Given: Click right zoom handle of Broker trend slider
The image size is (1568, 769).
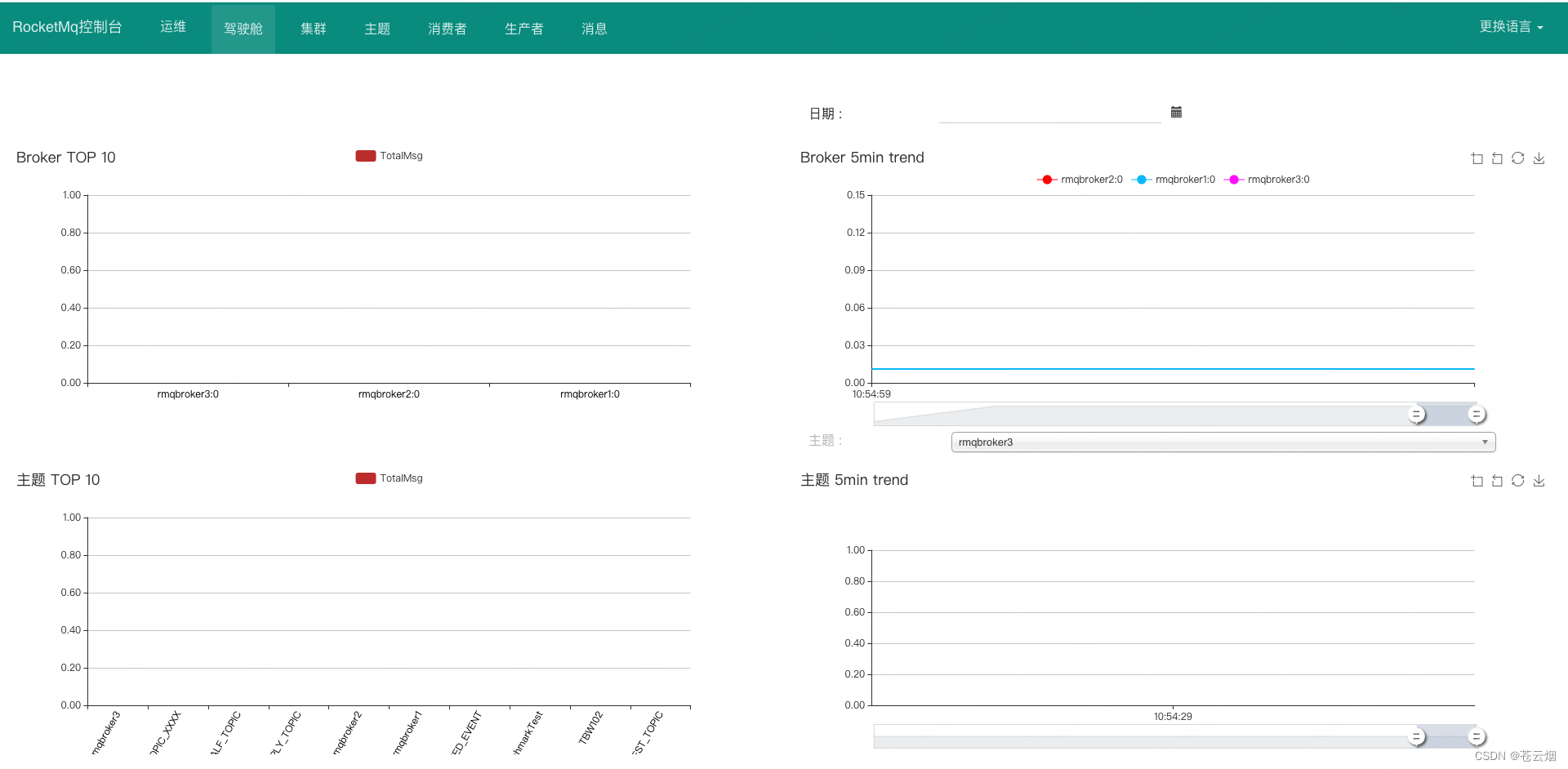Looking at the screenshot, I should point(1476,415).
